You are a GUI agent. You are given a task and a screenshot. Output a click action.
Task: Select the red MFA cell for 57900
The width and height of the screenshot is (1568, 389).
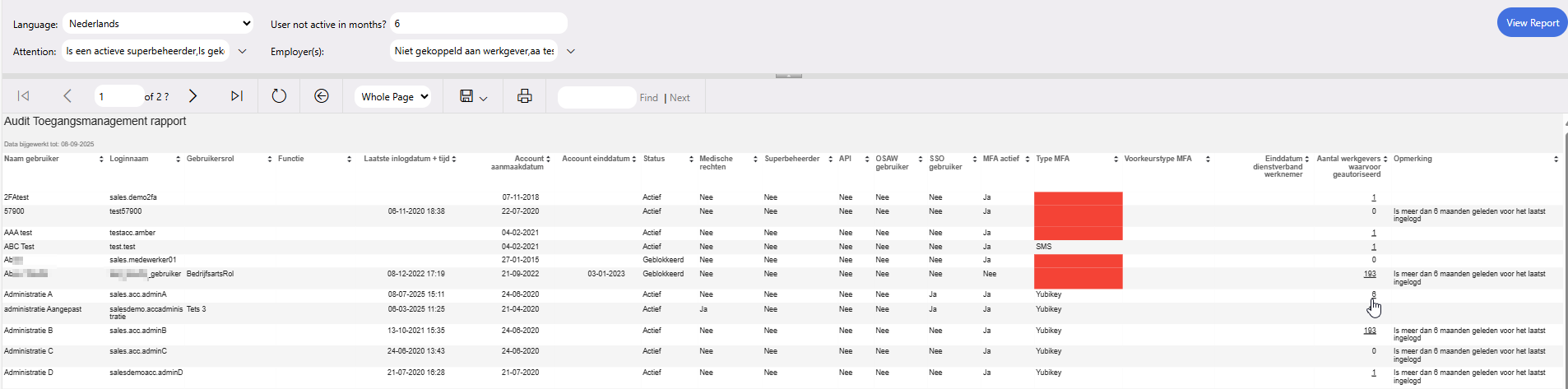(1078, 215)
